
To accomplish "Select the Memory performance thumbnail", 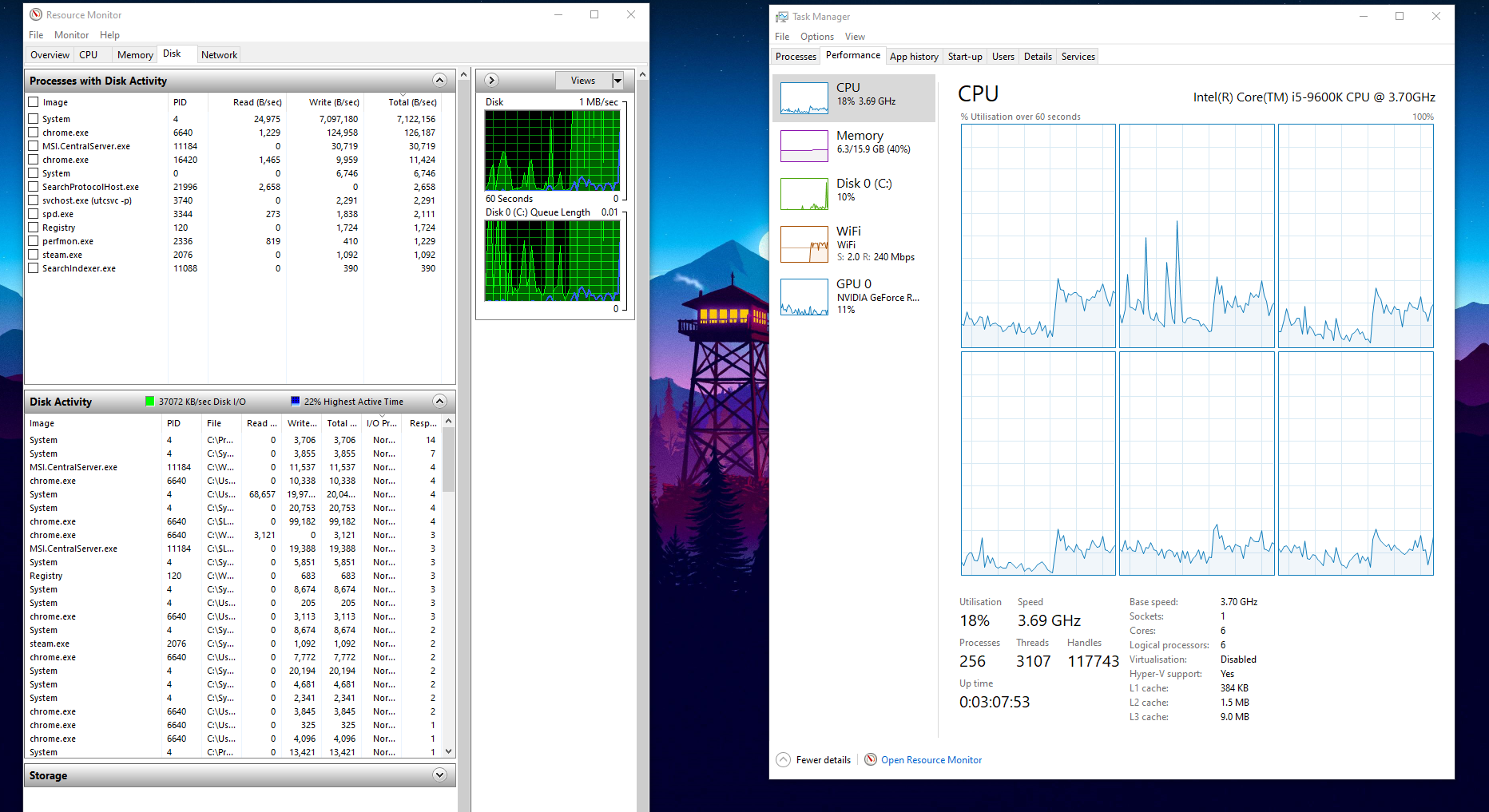I will click(804, 146).
